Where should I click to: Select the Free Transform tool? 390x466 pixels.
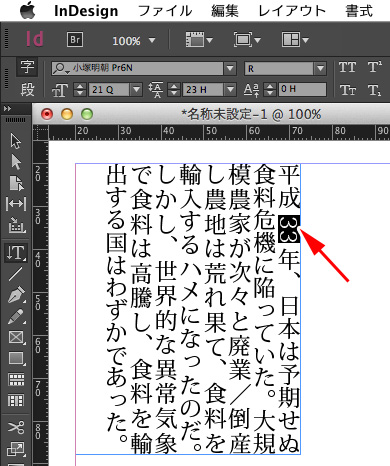pos(16,449)
